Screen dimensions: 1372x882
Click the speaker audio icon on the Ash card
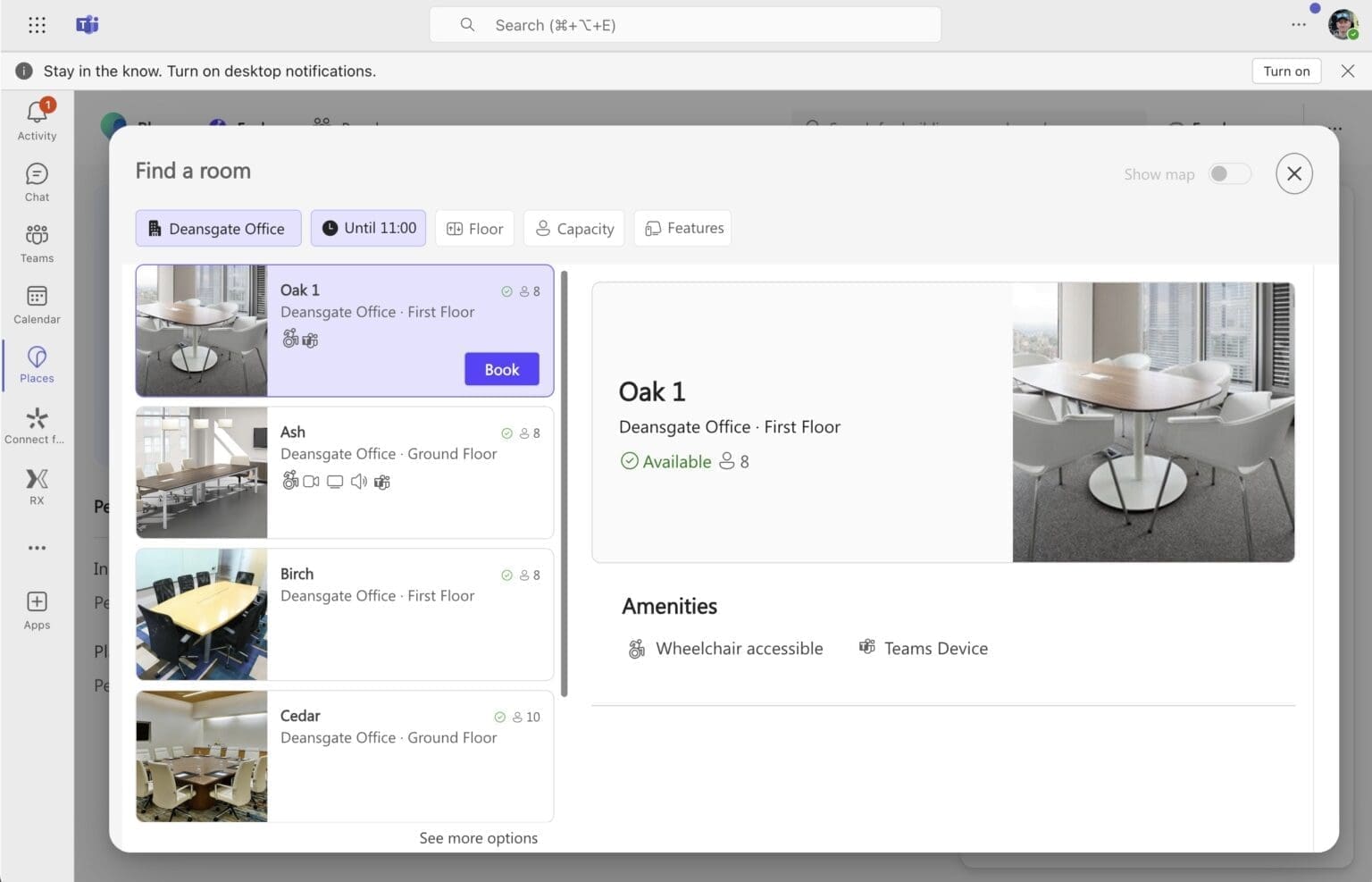coord(358,482)
